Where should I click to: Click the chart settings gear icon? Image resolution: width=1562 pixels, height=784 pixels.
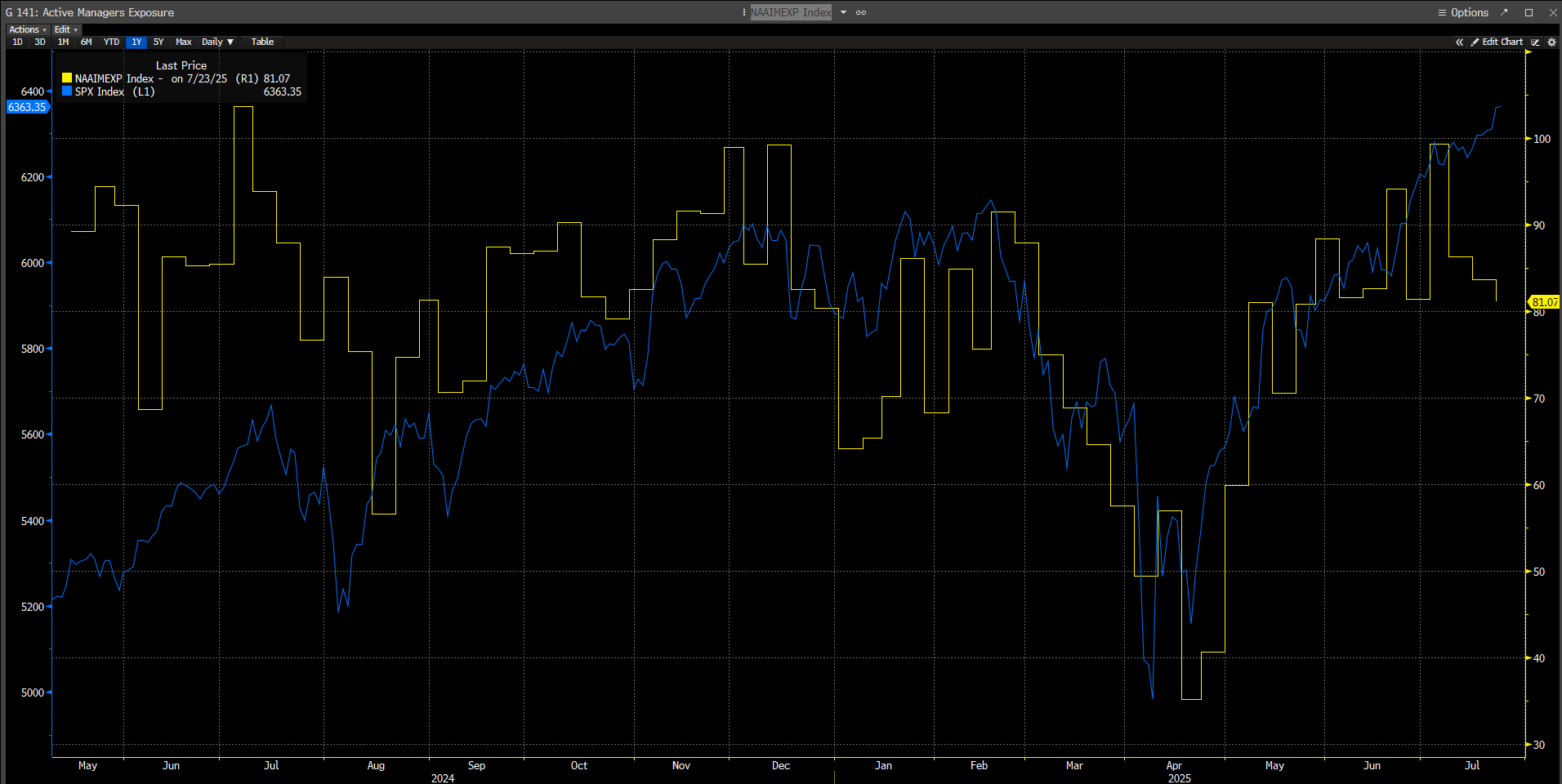[1551, 42]
